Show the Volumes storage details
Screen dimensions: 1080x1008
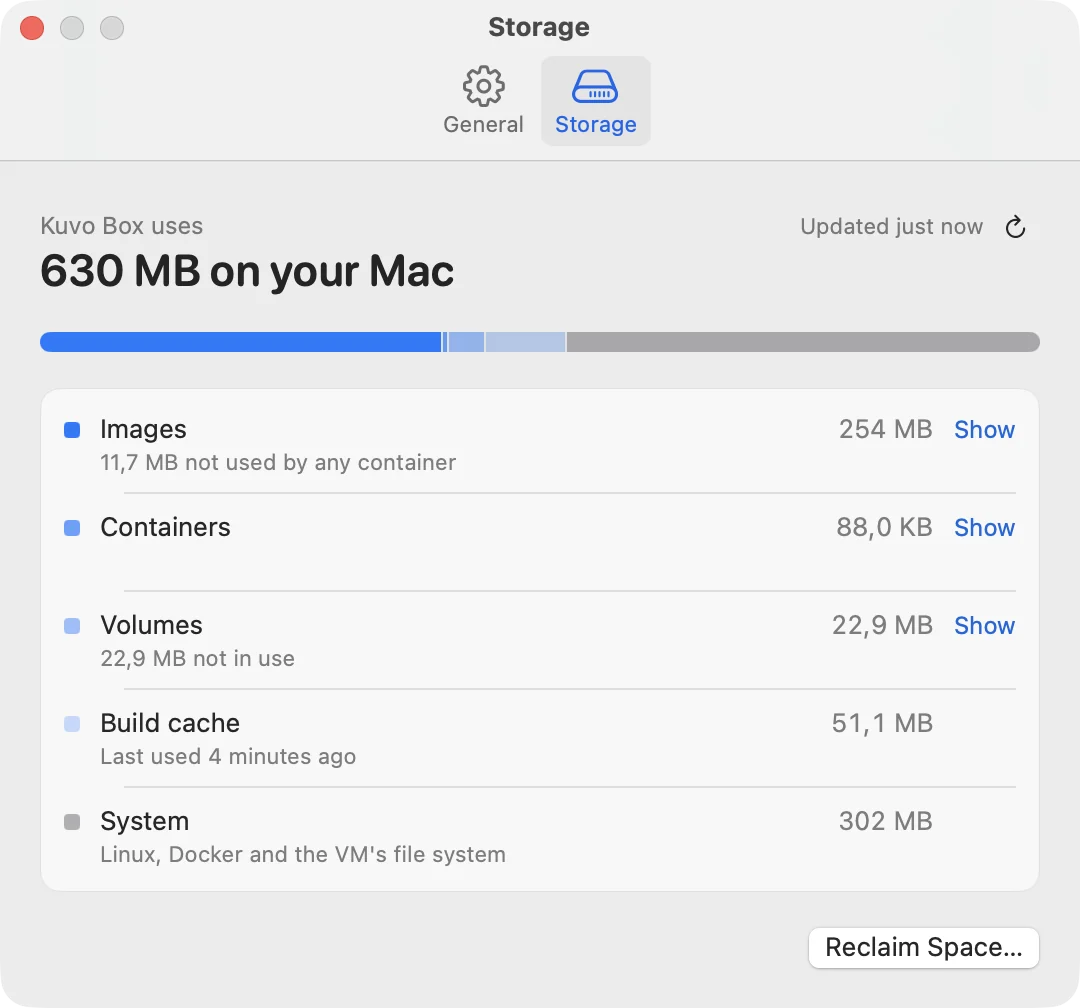[x=984, y=625]
